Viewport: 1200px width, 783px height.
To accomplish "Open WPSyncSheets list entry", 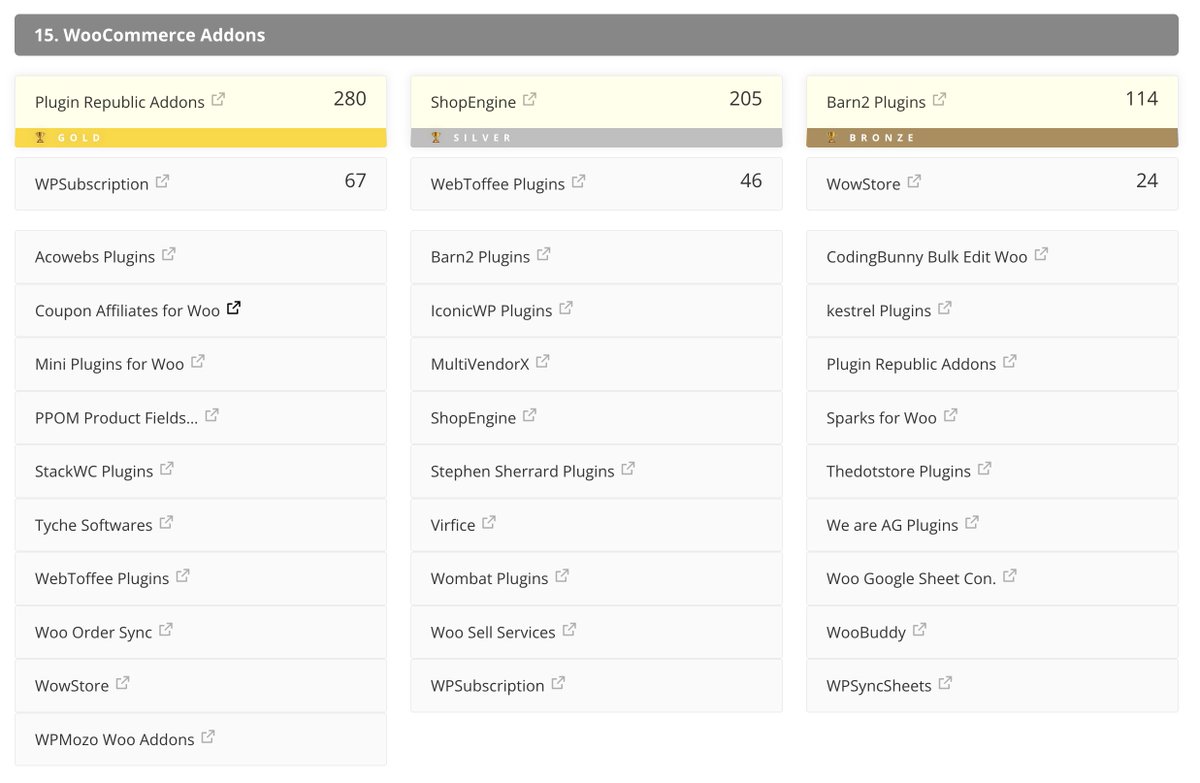I will 993,685.
